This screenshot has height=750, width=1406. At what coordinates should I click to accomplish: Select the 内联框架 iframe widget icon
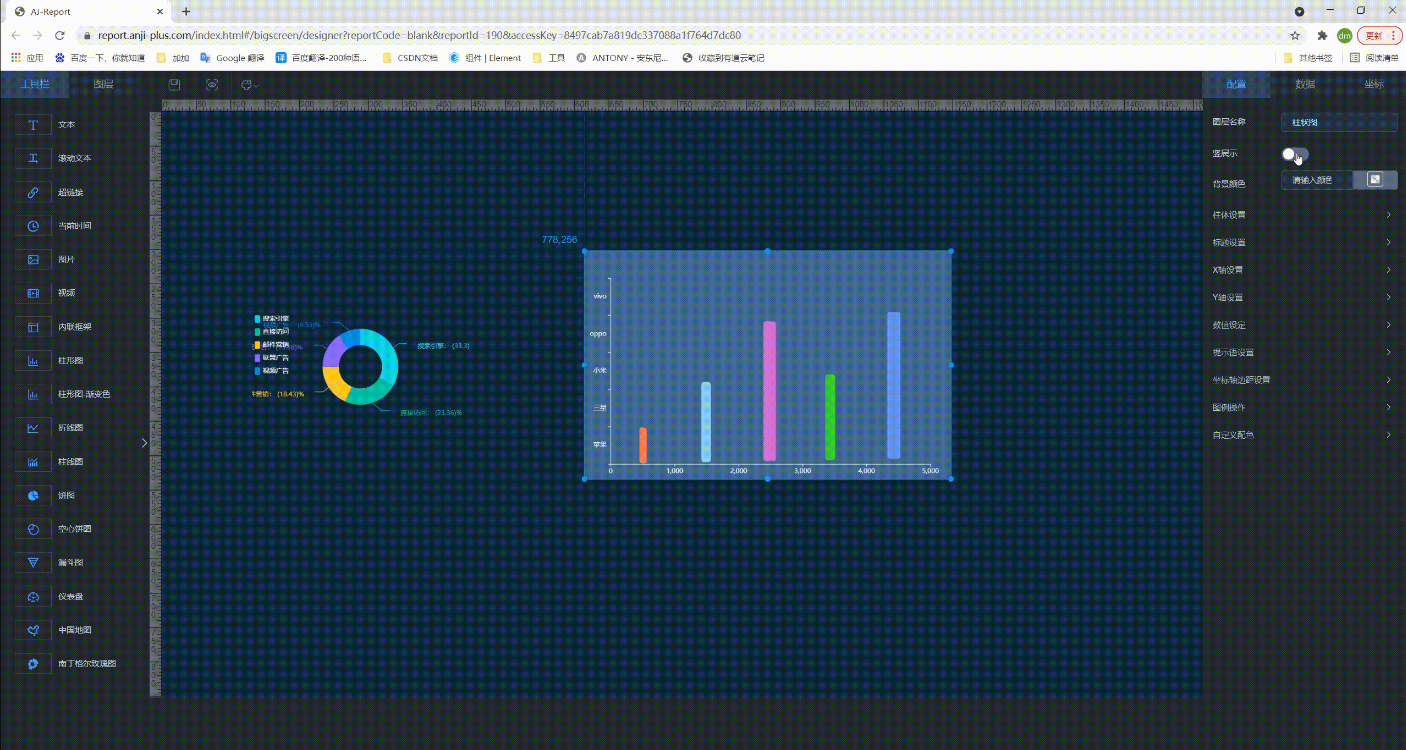click(x=33, y=327)
